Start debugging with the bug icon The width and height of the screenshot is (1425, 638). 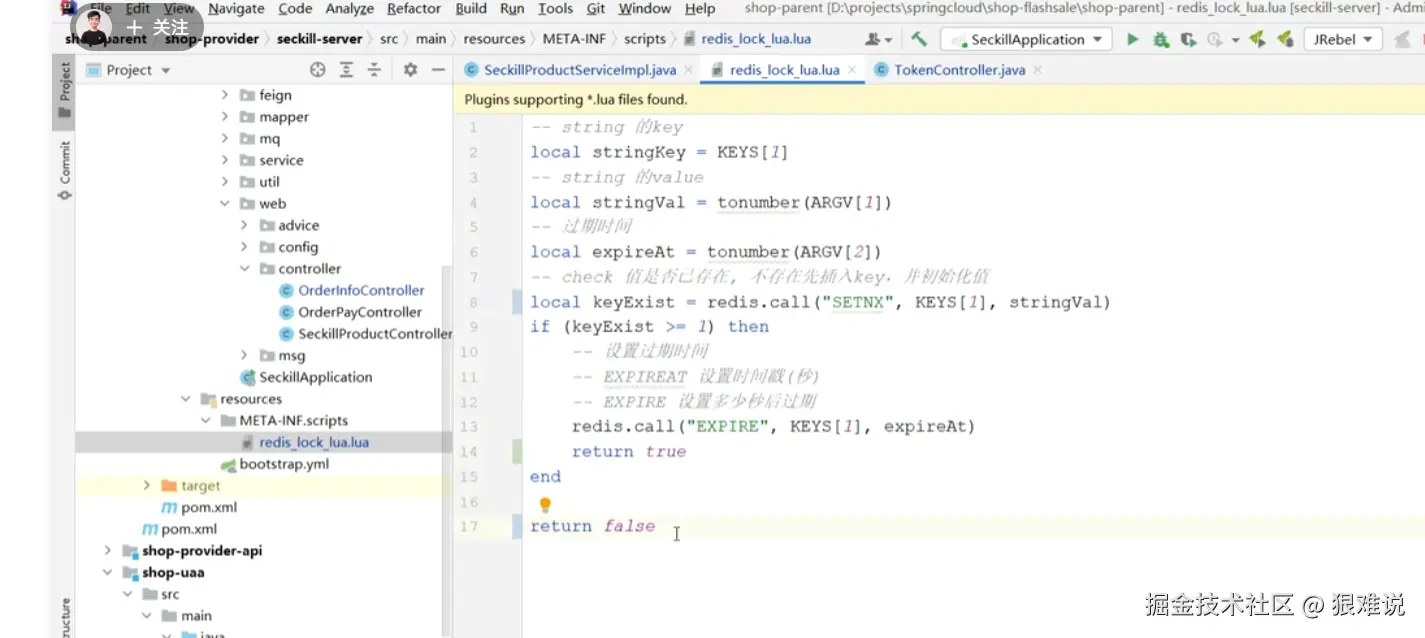point(1161,40)
